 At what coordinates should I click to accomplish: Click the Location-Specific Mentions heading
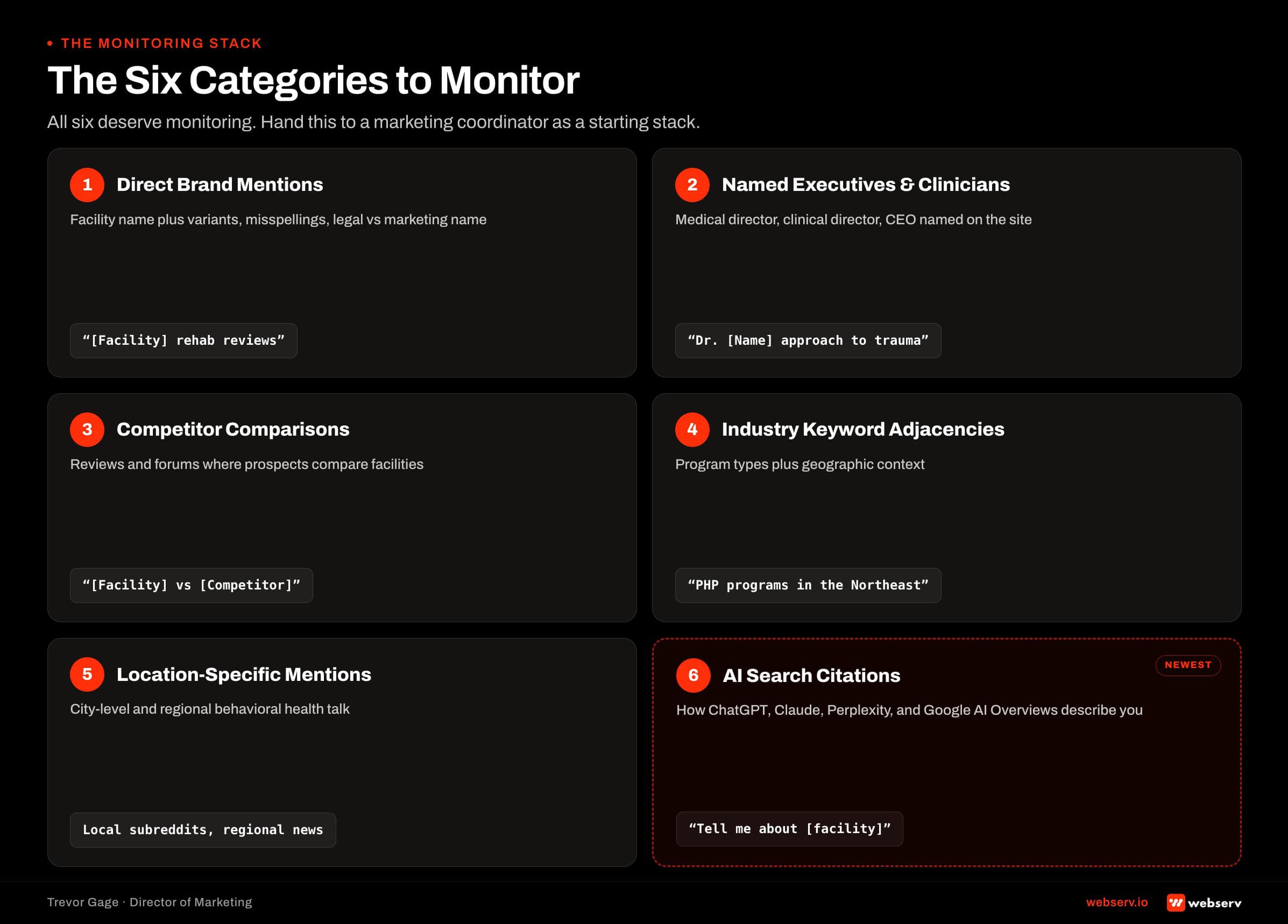pyautogui.click(x=244, y=675)
